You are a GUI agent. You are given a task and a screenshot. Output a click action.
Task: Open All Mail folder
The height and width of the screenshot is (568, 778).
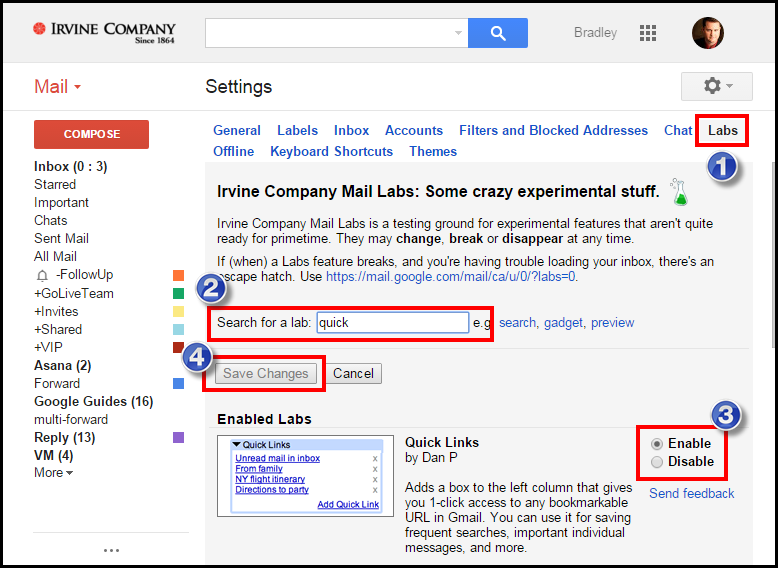[x=55, y=256]
